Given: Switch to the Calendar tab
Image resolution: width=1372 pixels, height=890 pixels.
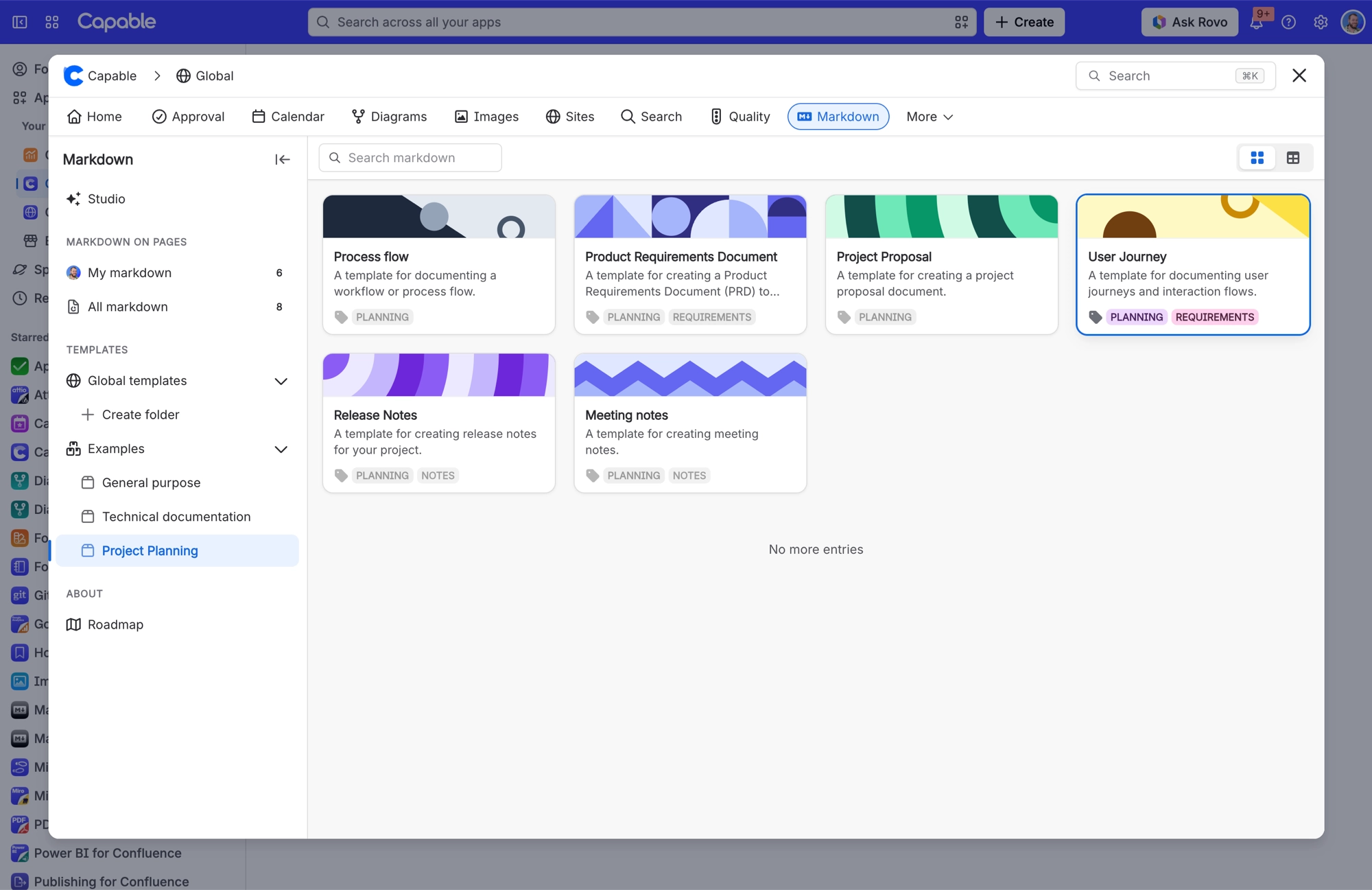Looking at the screenshot, I should click(288, 117).
